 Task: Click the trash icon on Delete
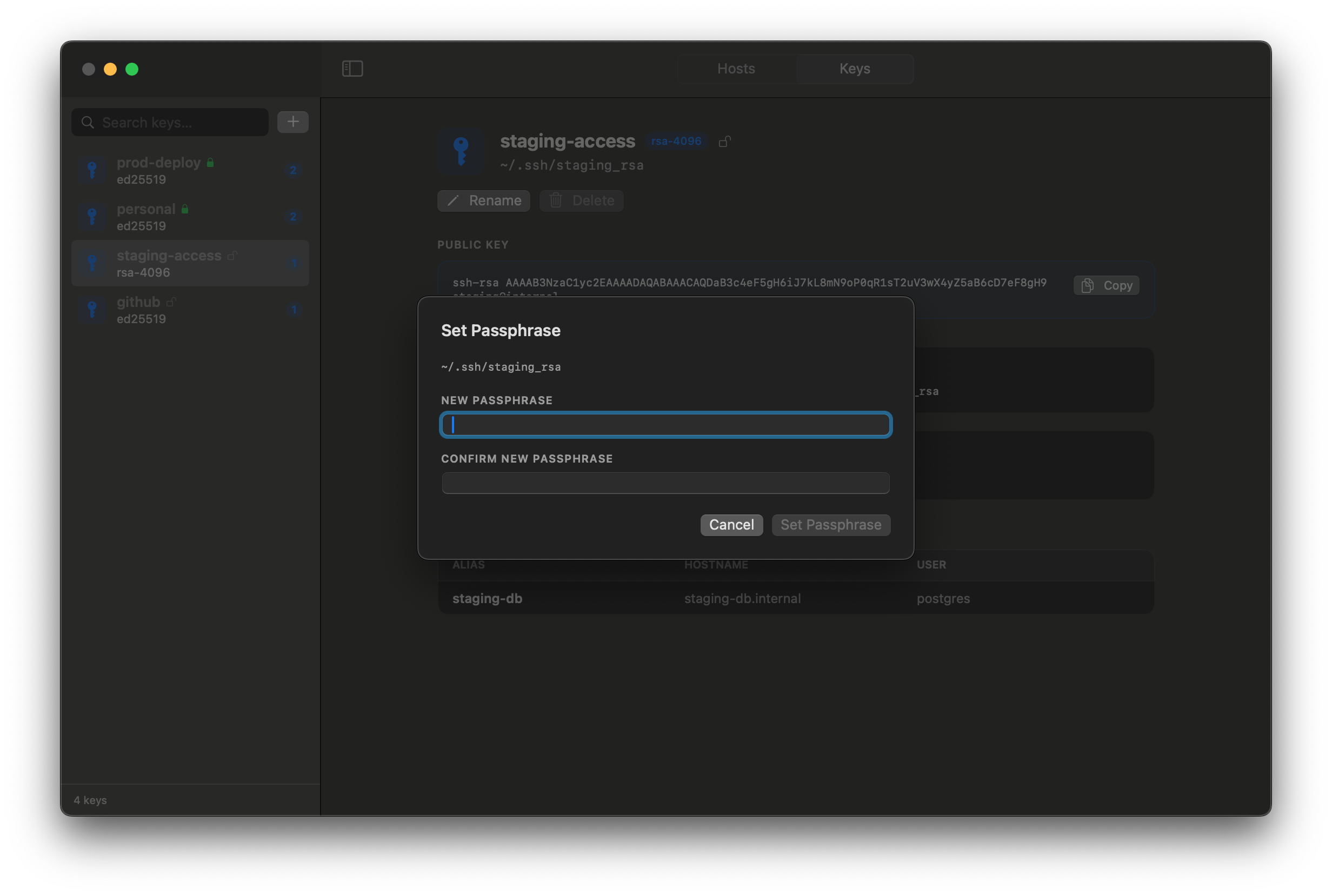tap(556, 200)
